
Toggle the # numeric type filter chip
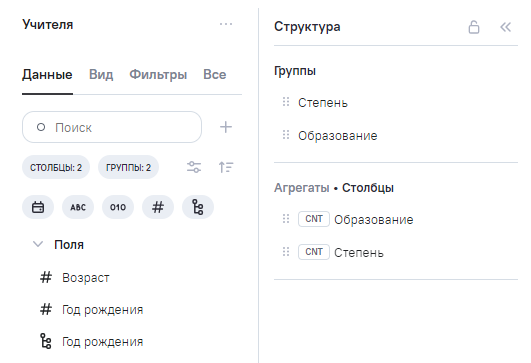(x=158, y=207)
